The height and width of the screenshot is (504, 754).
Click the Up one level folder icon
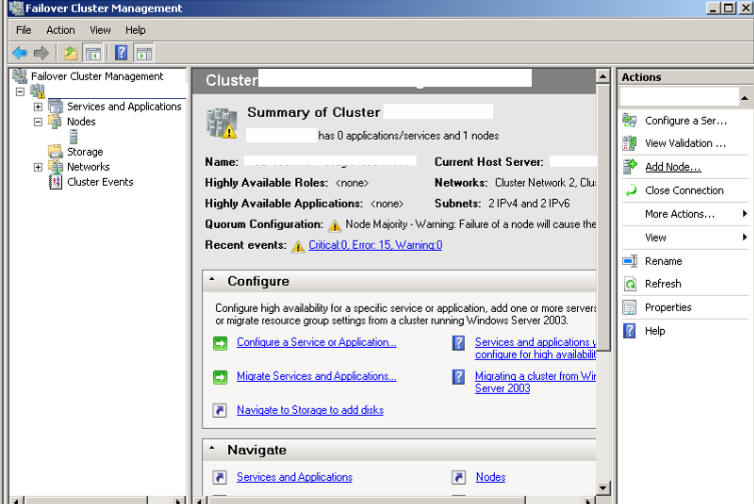[x=71, y=52]
